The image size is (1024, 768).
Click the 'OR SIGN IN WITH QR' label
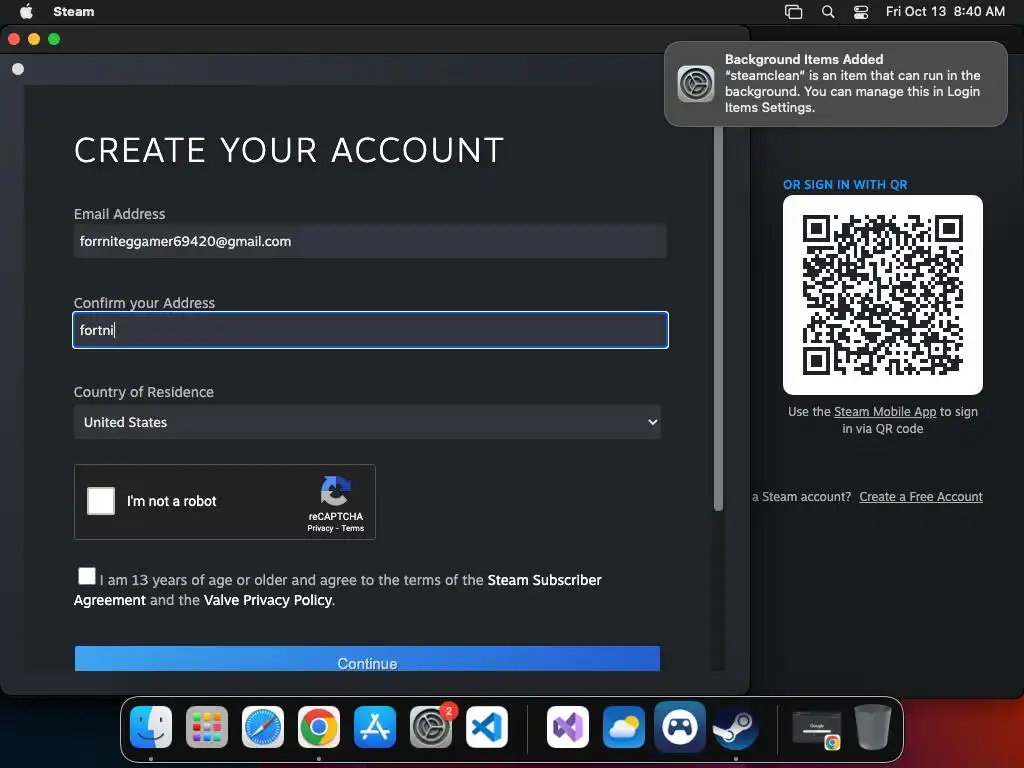click(x=845, y=185)
